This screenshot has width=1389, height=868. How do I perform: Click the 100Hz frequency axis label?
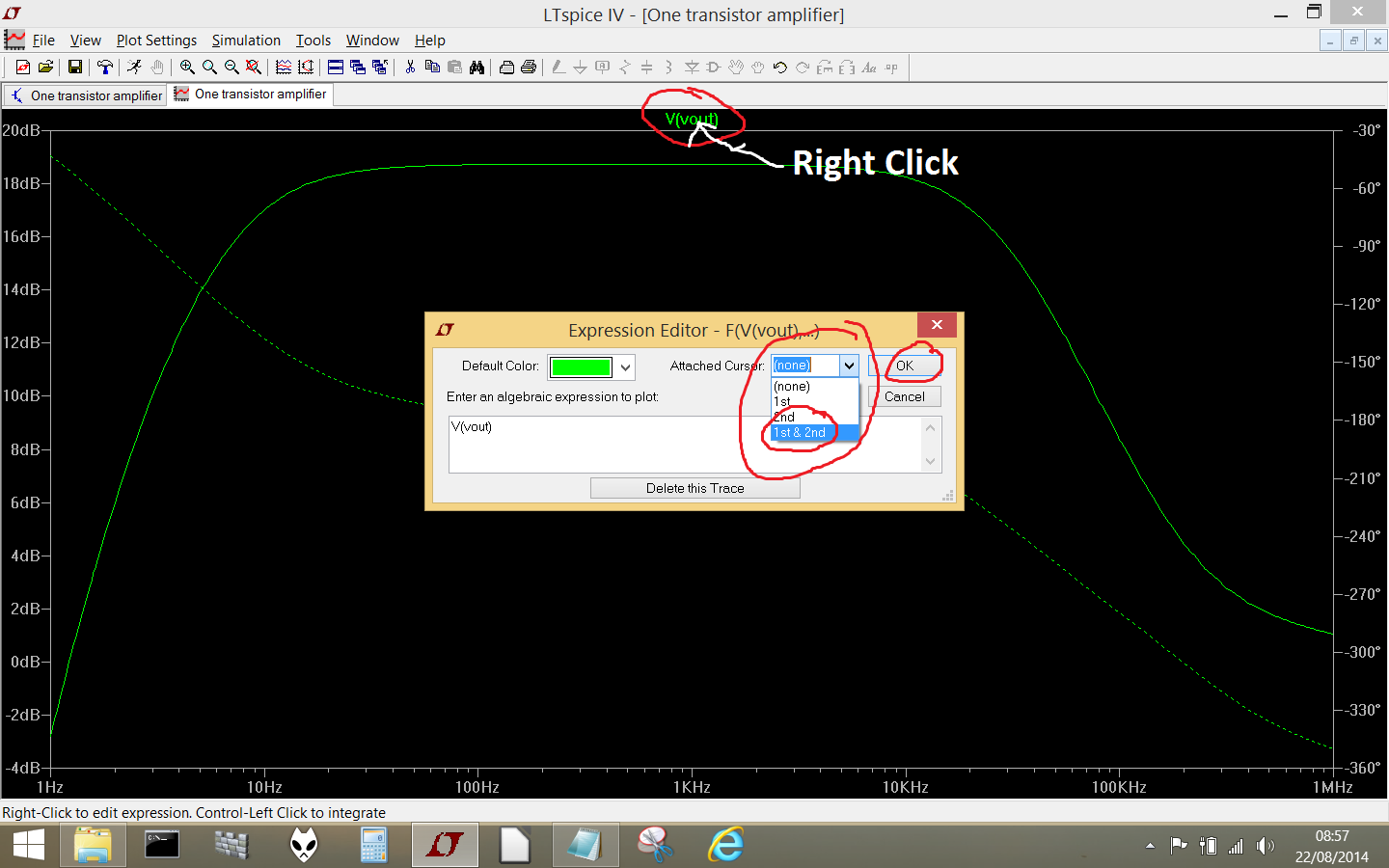(x=477, y=787)
